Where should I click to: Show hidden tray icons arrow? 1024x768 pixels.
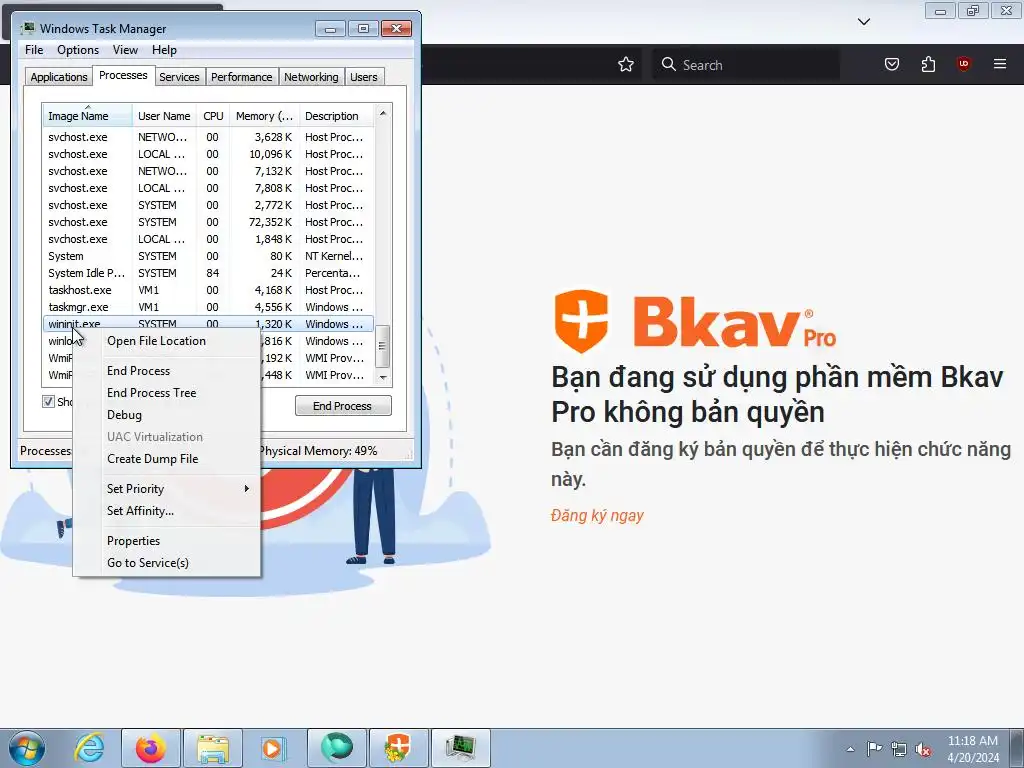tap(850, 749)
